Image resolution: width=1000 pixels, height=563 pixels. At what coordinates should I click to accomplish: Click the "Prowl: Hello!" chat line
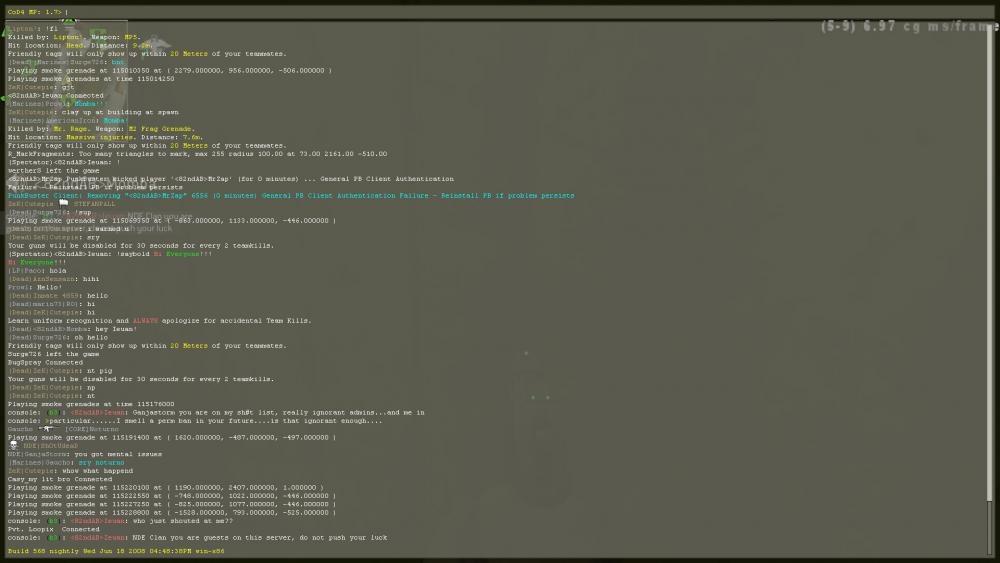[35, 288]
